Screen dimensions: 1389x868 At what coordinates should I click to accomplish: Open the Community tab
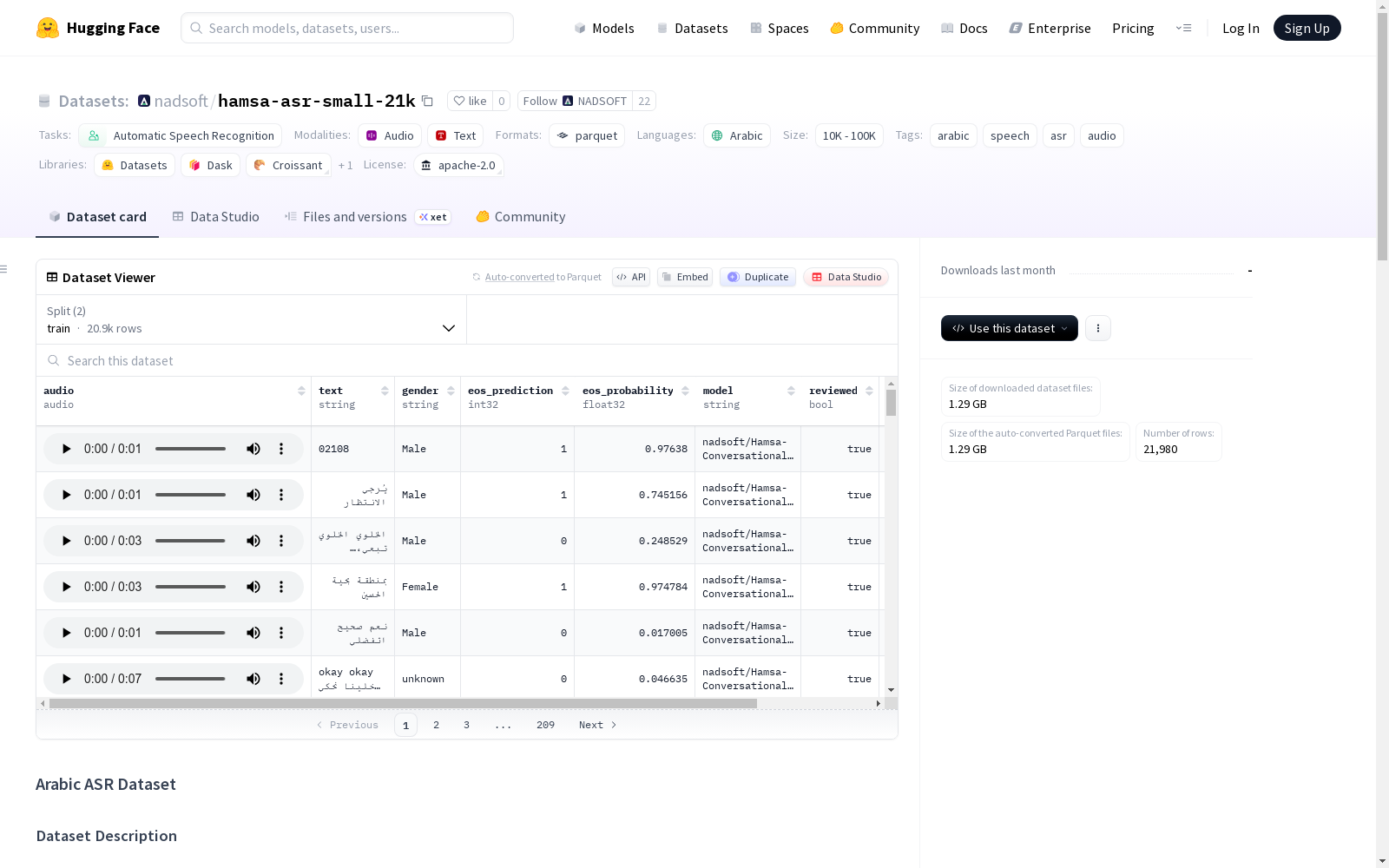(521, 217)
